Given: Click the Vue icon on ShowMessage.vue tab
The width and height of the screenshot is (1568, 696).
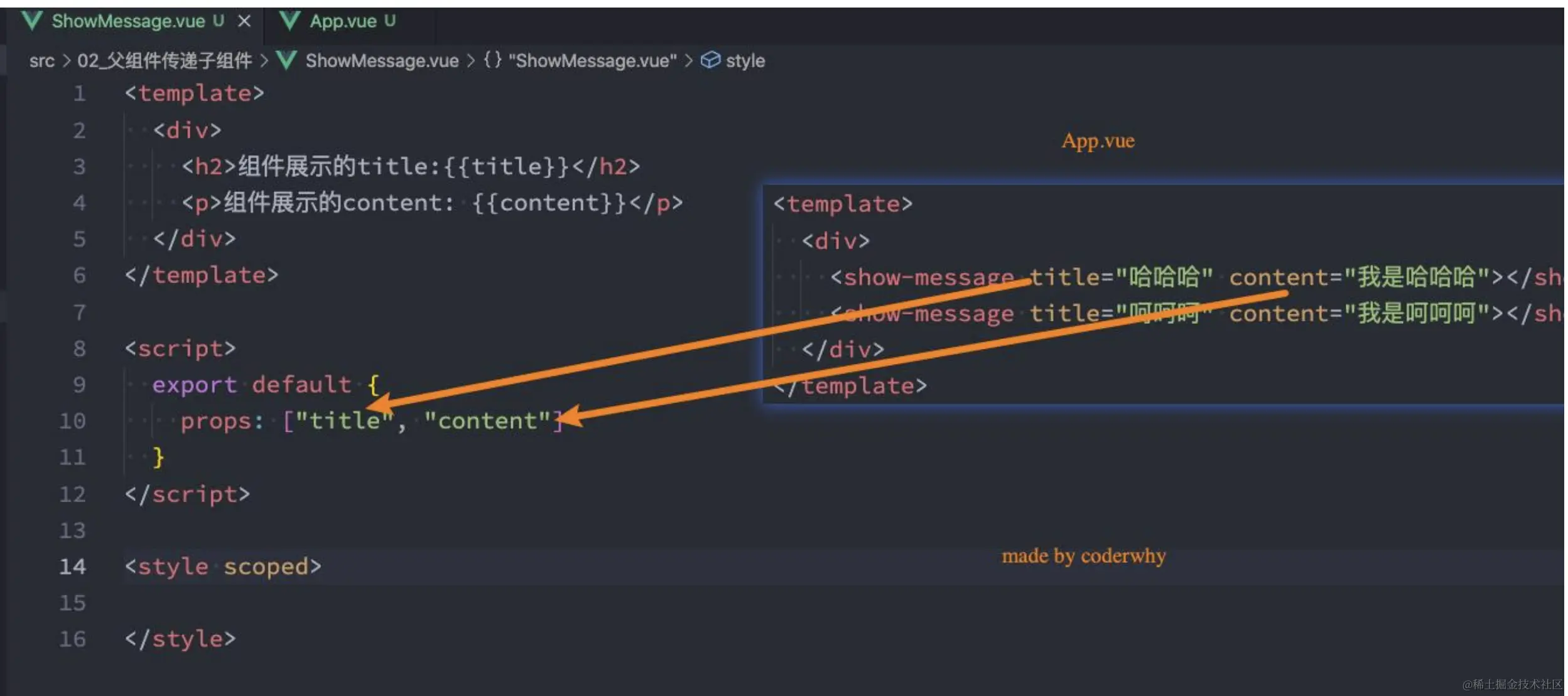Looking at the screenshot, I should (x=31, y=21).
